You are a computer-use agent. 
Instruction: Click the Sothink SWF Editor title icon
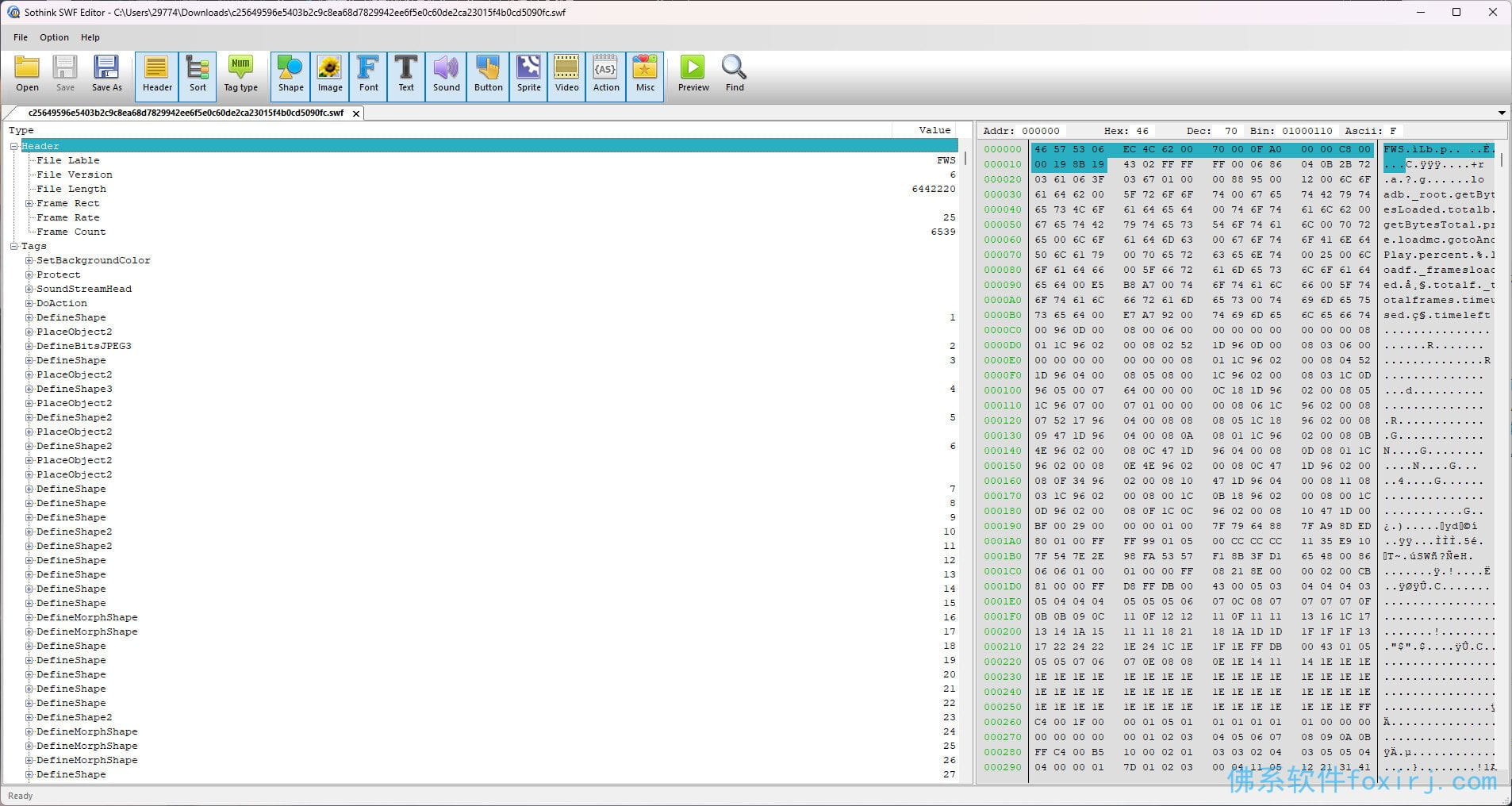click(x=13, y=12)
